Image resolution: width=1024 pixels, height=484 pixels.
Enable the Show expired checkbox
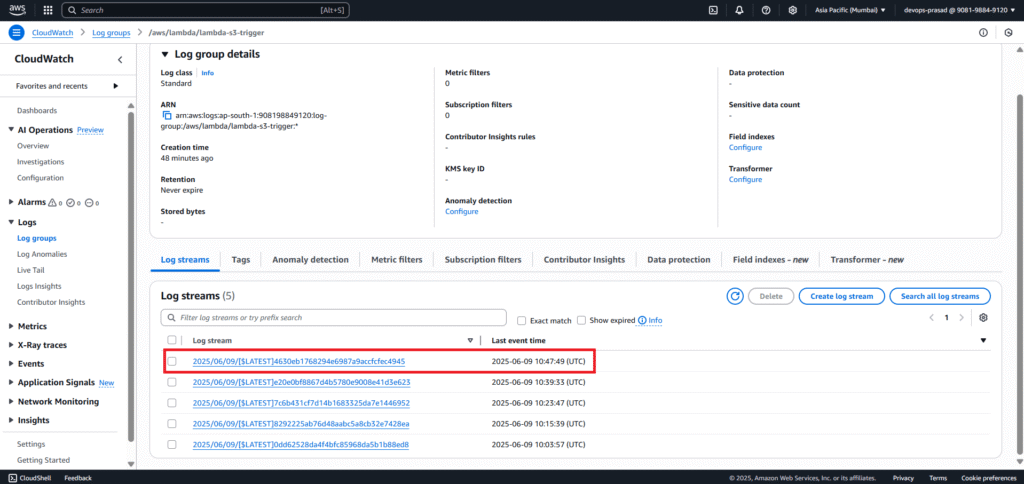(x=581, y=321)
